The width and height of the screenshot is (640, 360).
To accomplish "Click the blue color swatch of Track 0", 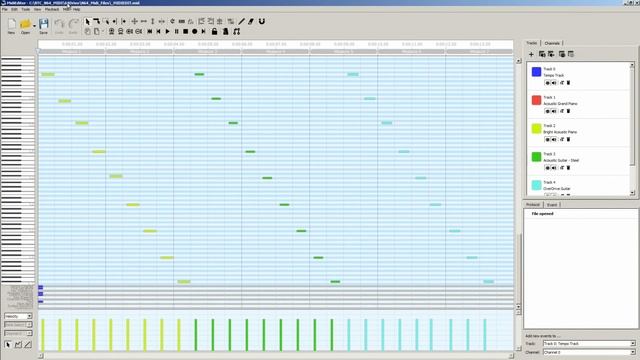I will [536, 72].
